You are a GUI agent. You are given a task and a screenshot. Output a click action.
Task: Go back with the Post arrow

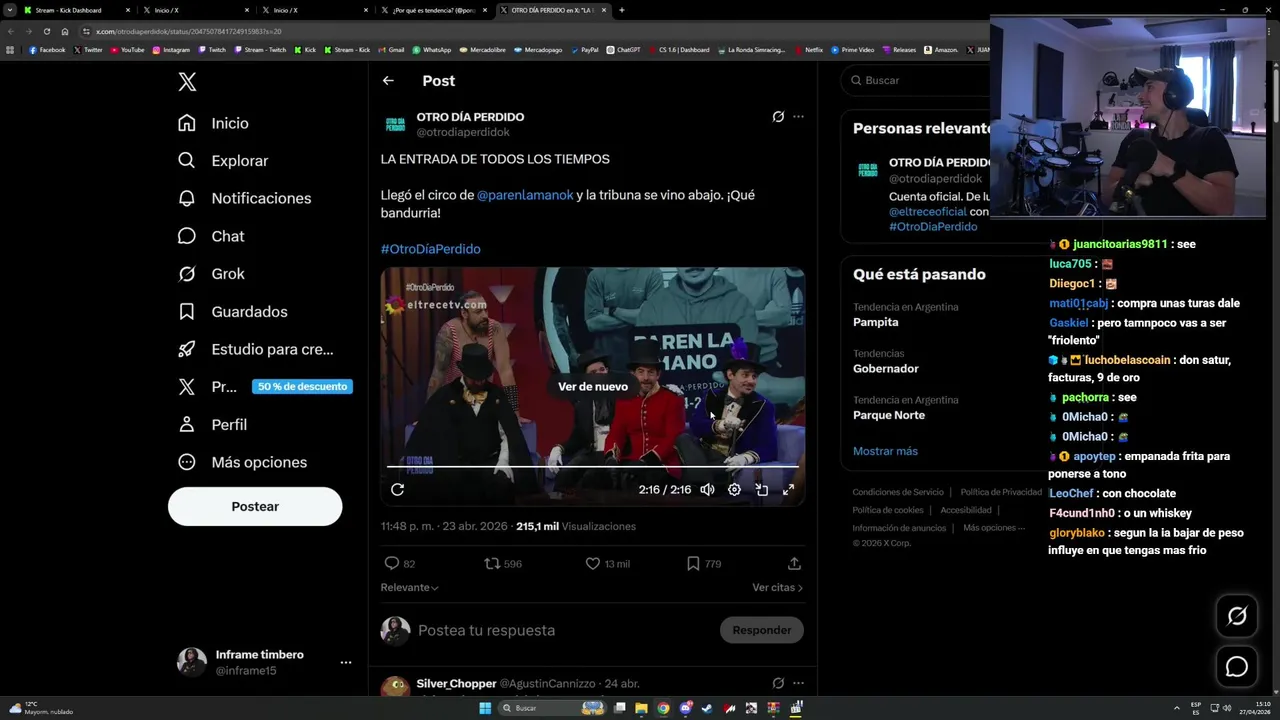tap(388, 81)
